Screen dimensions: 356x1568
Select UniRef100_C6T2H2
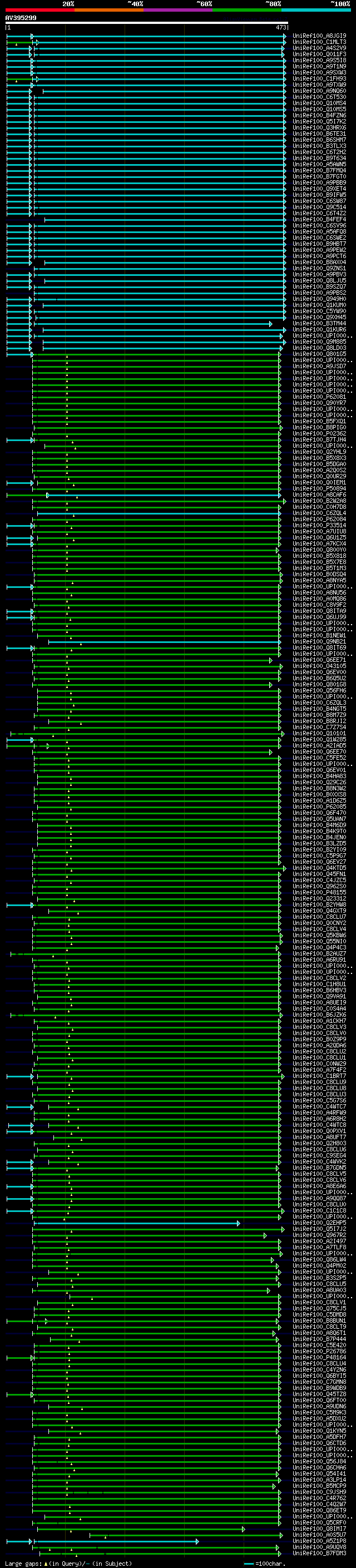tap(319, 152)
